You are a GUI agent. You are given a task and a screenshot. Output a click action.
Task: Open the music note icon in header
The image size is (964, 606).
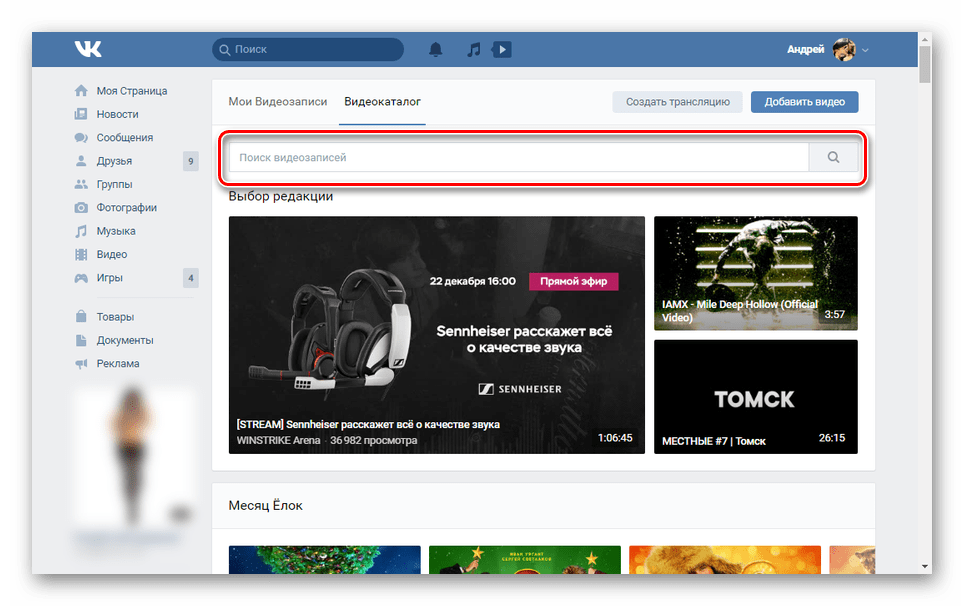coord(473,49)
